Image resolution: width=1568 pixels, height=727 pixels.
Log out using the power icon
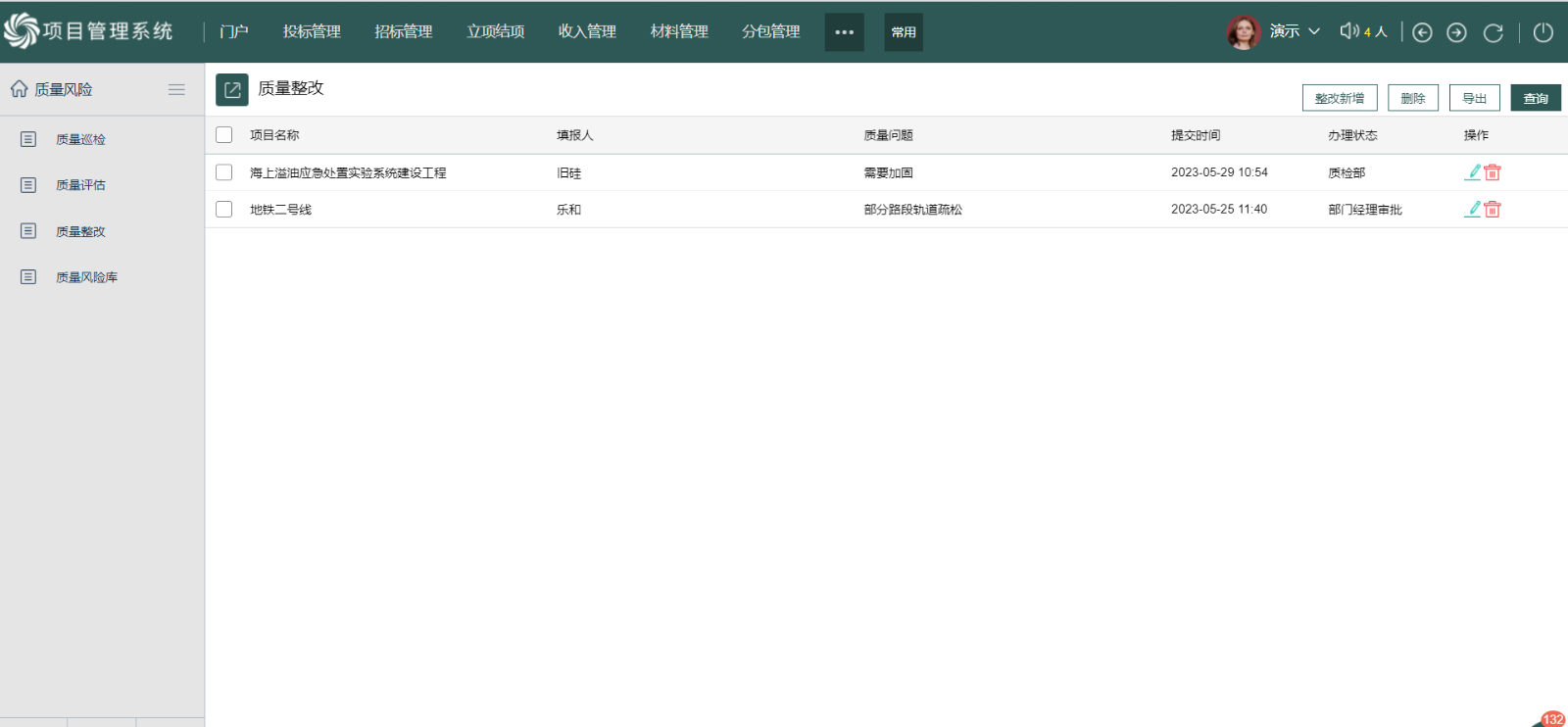click(x=1543, y=32)
